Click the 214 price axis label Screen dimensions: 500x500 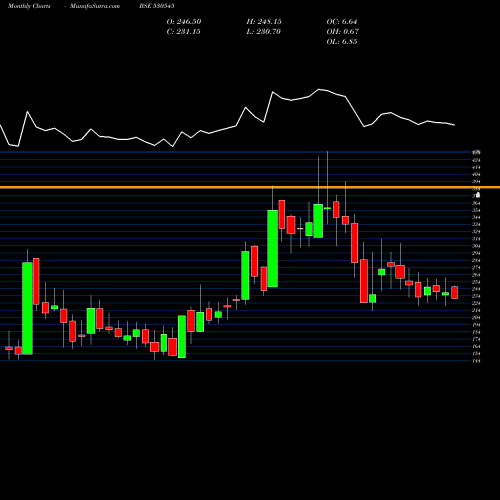coord(476,310)
